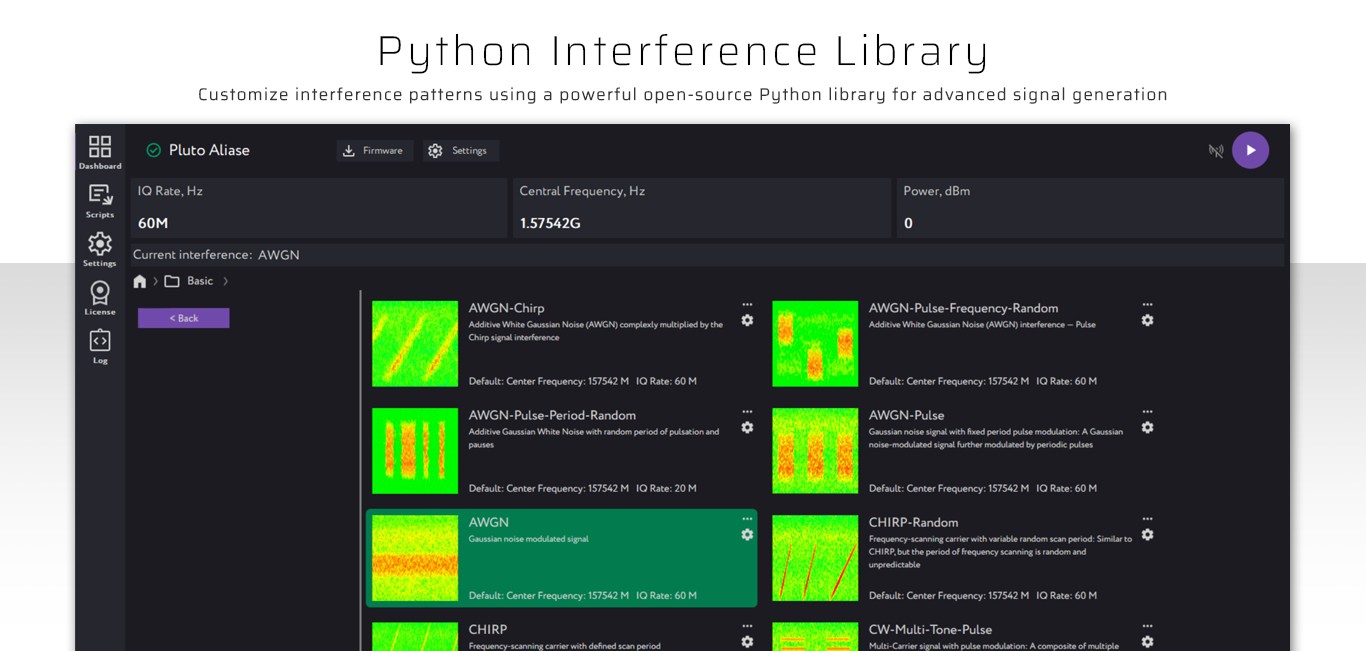Open settings gear for CHIRP-Random
1366x651 pixels.
[x=1147, y=534]
